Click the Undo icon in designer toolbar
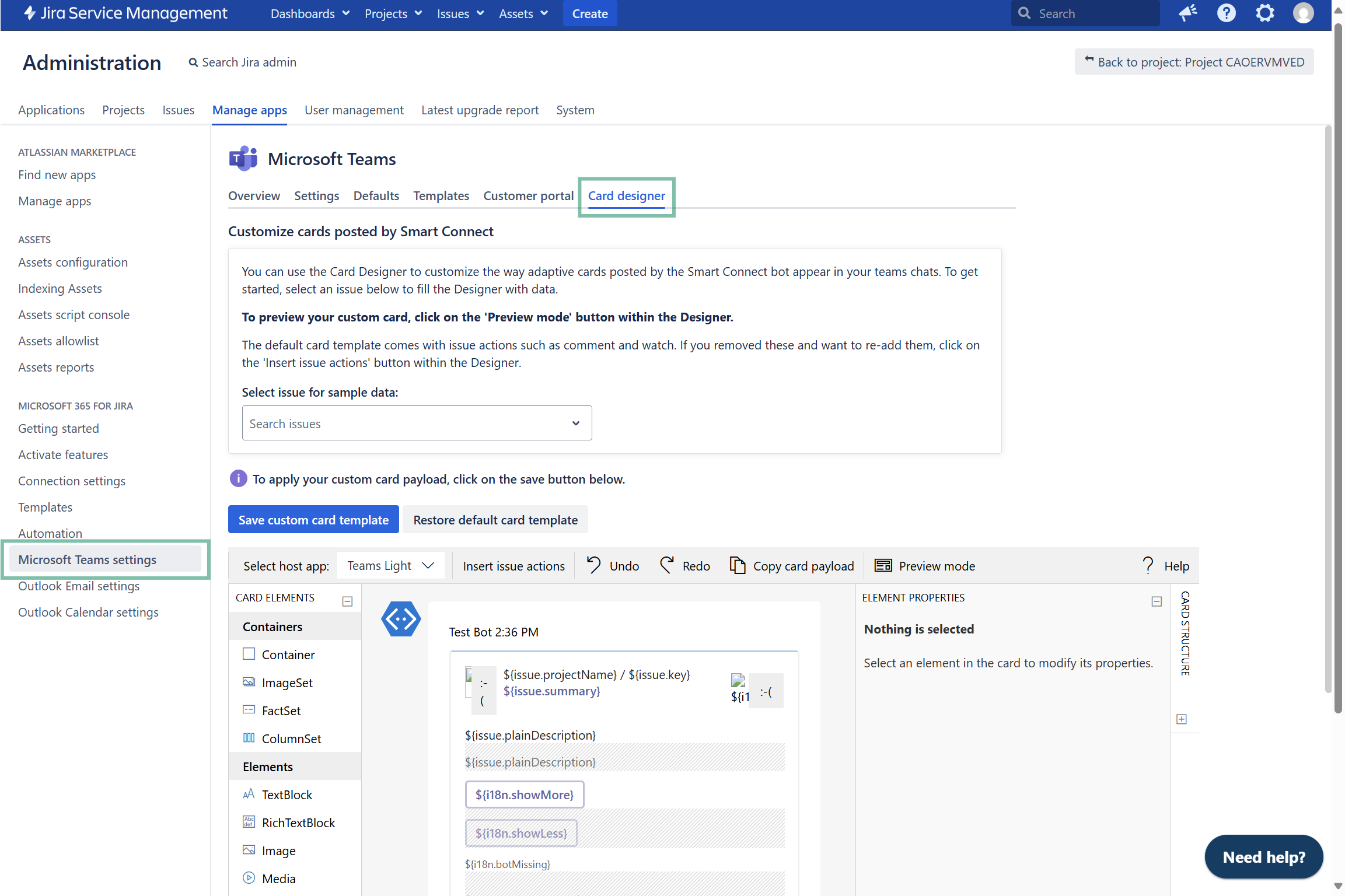Image resolution: width=1345 pixels, height=896 pixels. point(593,565)
